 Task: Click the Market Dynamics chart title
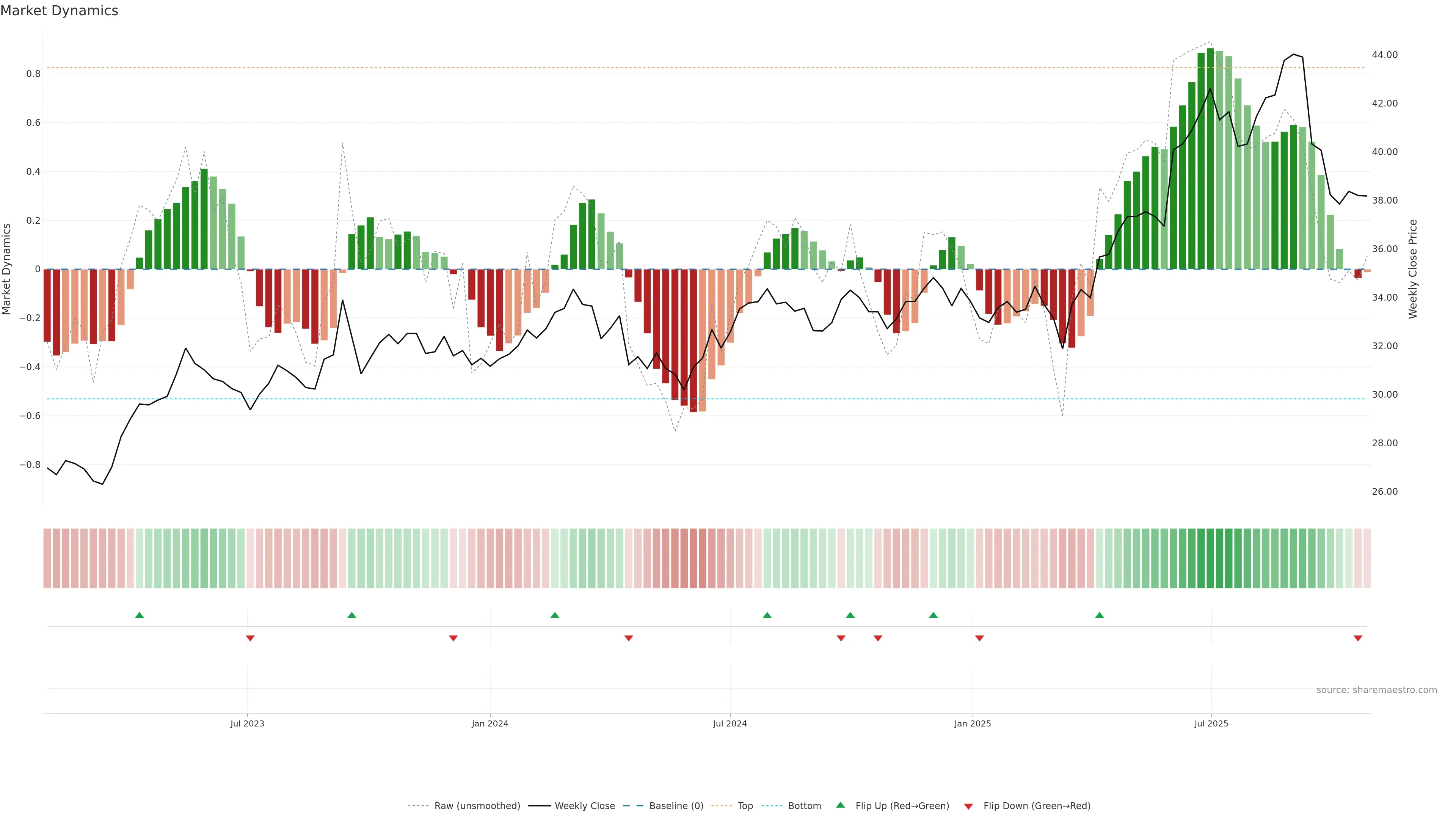point(60,11)
